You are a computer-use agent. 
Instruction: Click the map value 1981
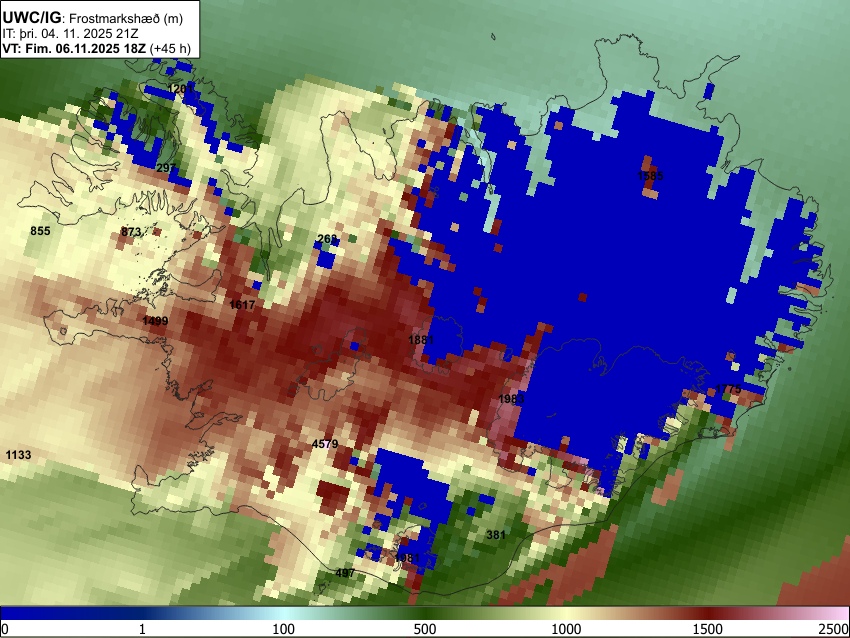click(x=408, y=558)
